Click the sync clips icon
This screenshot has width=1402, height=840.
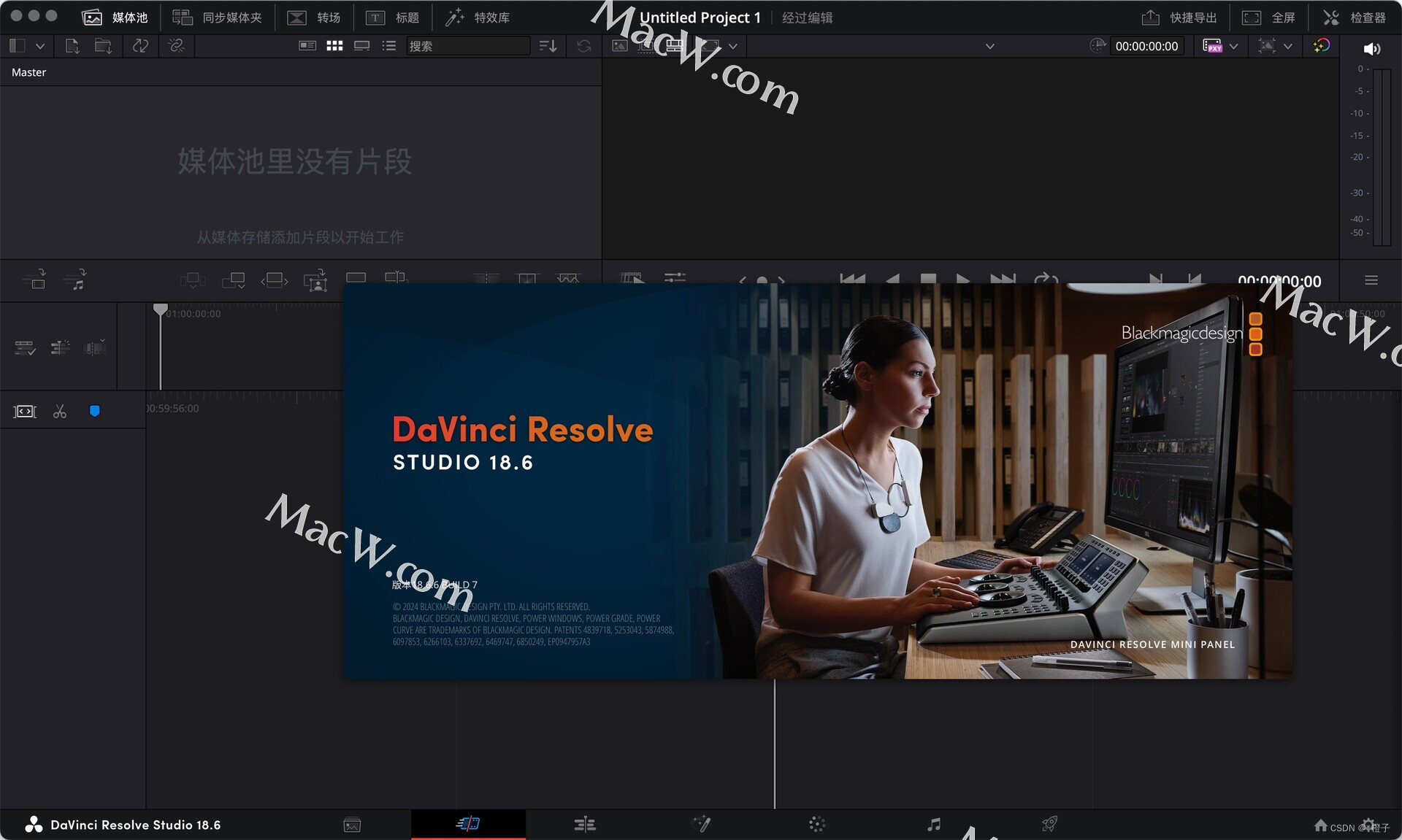tap(140, 46)
